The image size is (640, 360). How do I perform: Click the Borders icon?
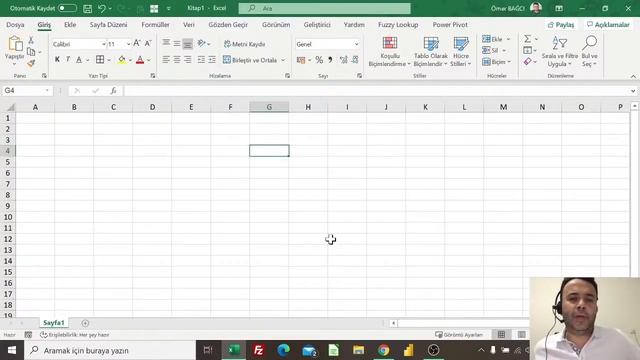[x=100, y=60]
